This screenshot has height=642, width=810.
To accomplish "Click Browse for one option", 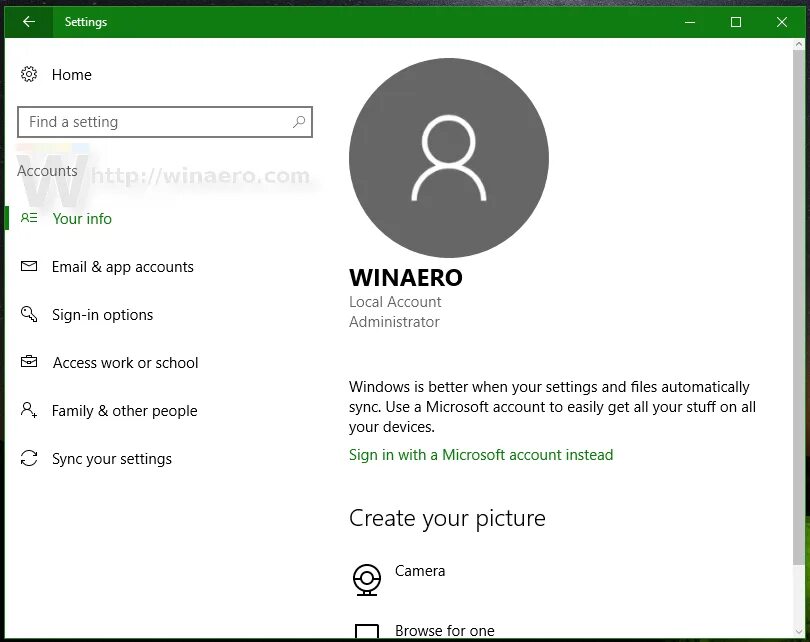I will pos(445,631).
